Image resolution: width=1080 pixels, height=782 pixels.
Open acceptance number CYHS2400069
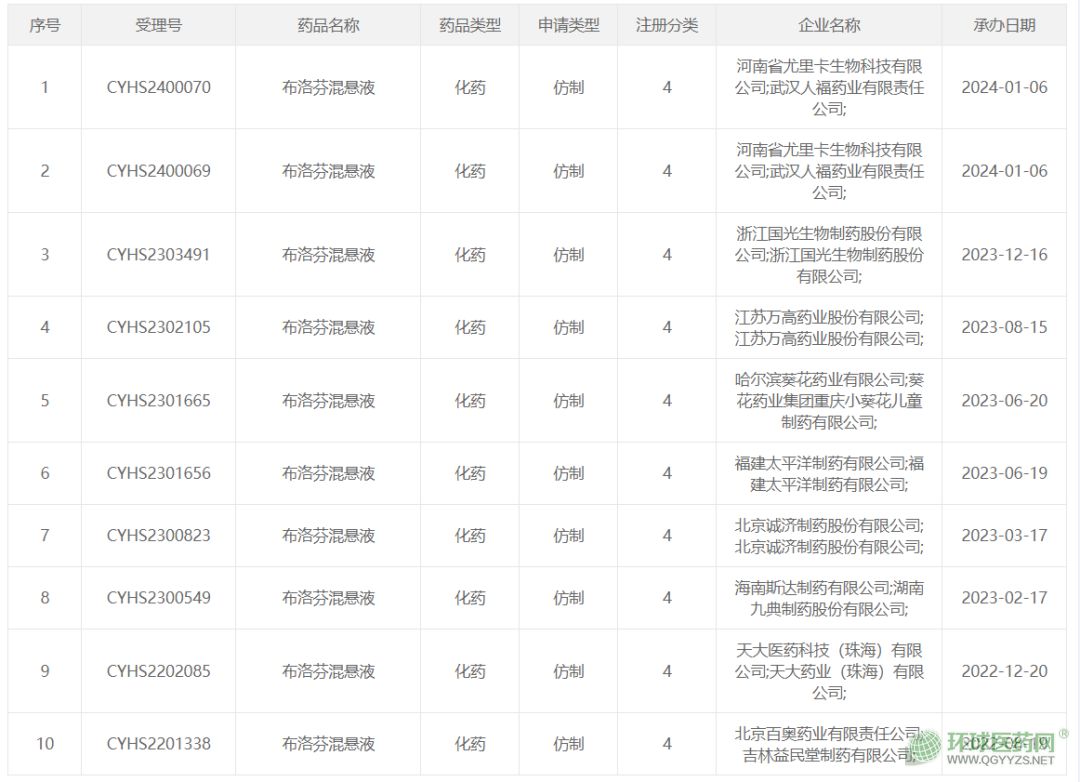158,171
